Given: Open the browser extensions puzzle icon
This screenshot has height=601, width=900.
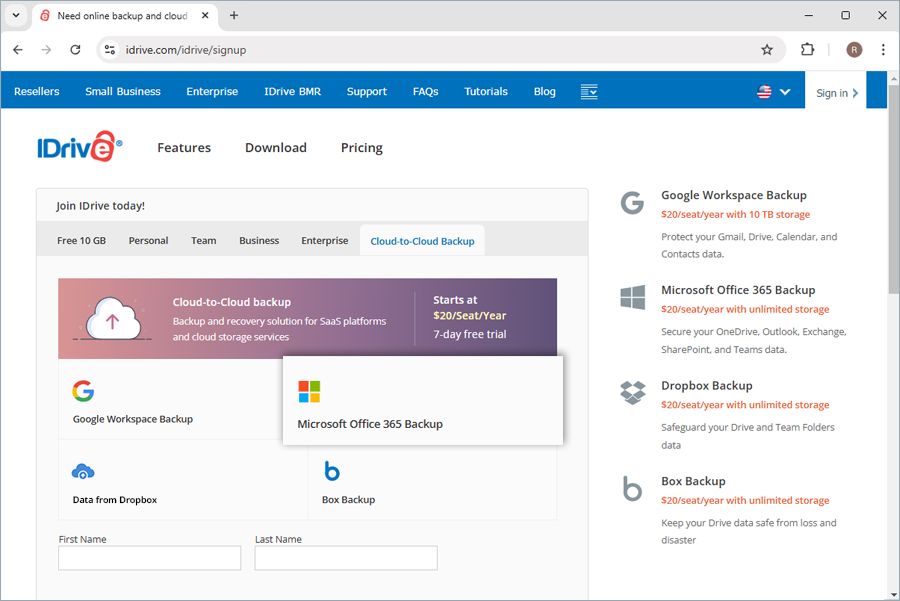Looking at the screenshot, I should click(808, 50).
